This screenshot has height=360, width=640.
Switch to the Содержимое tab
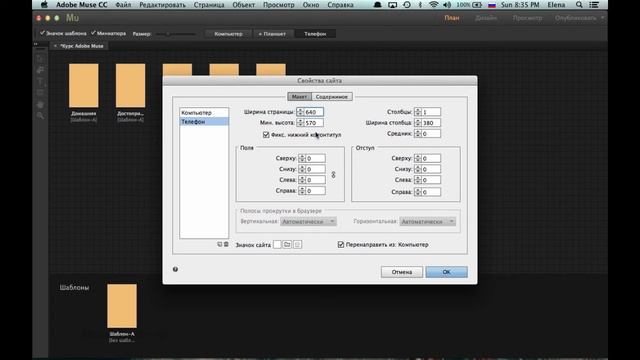(332, 97)
